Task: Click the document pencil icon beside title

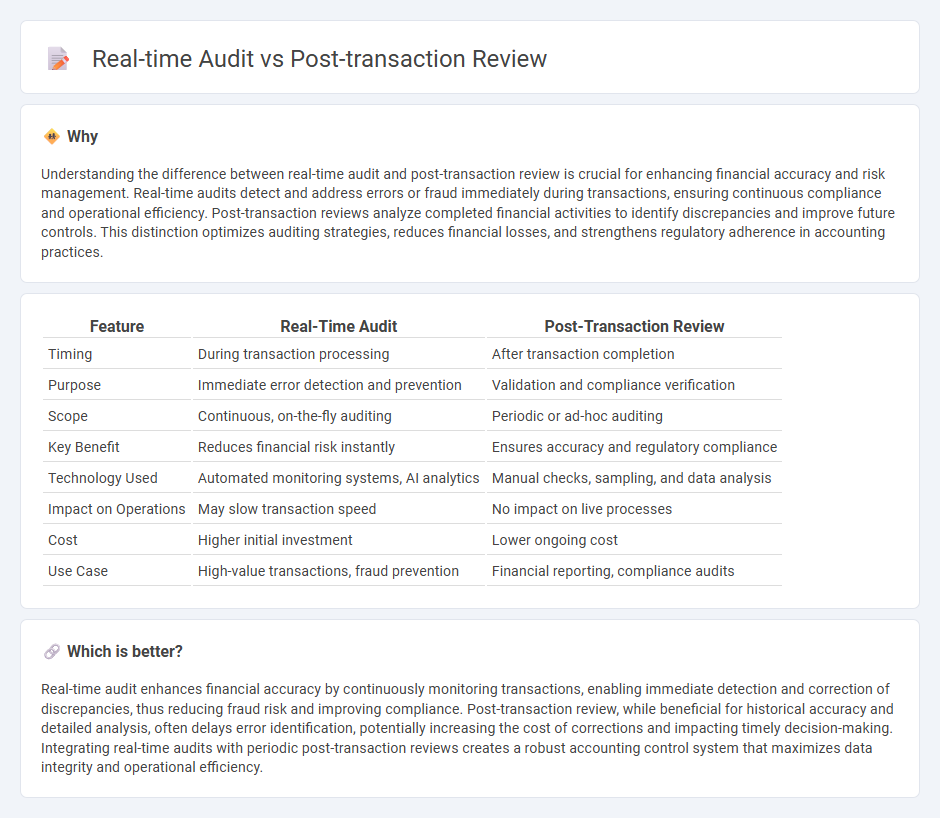Action: 58,59
